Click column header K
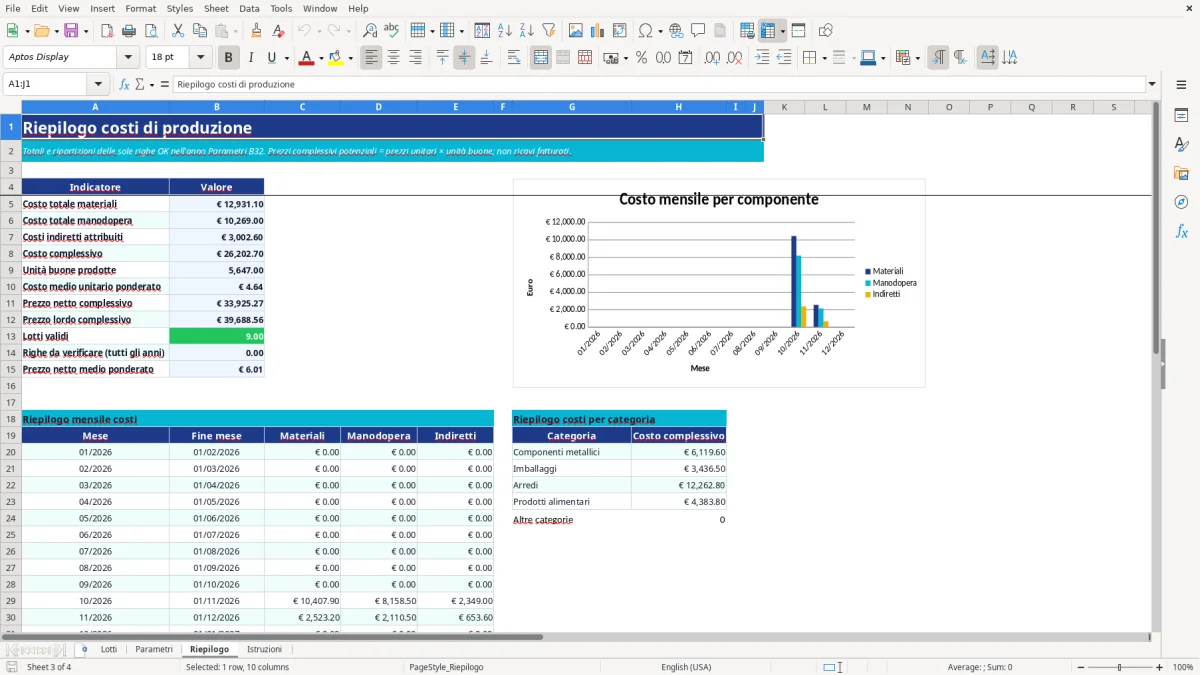 point(784,107)
